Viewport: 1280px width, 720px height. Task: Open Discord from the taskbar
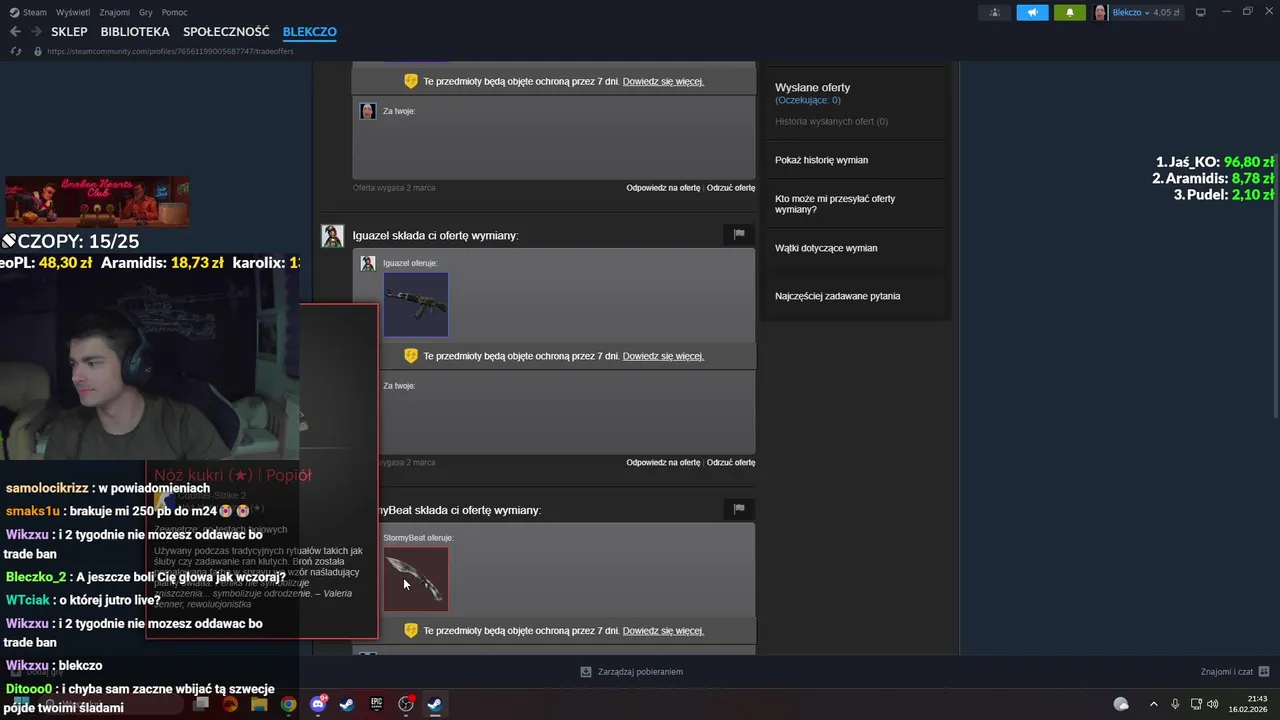point(318,704)
